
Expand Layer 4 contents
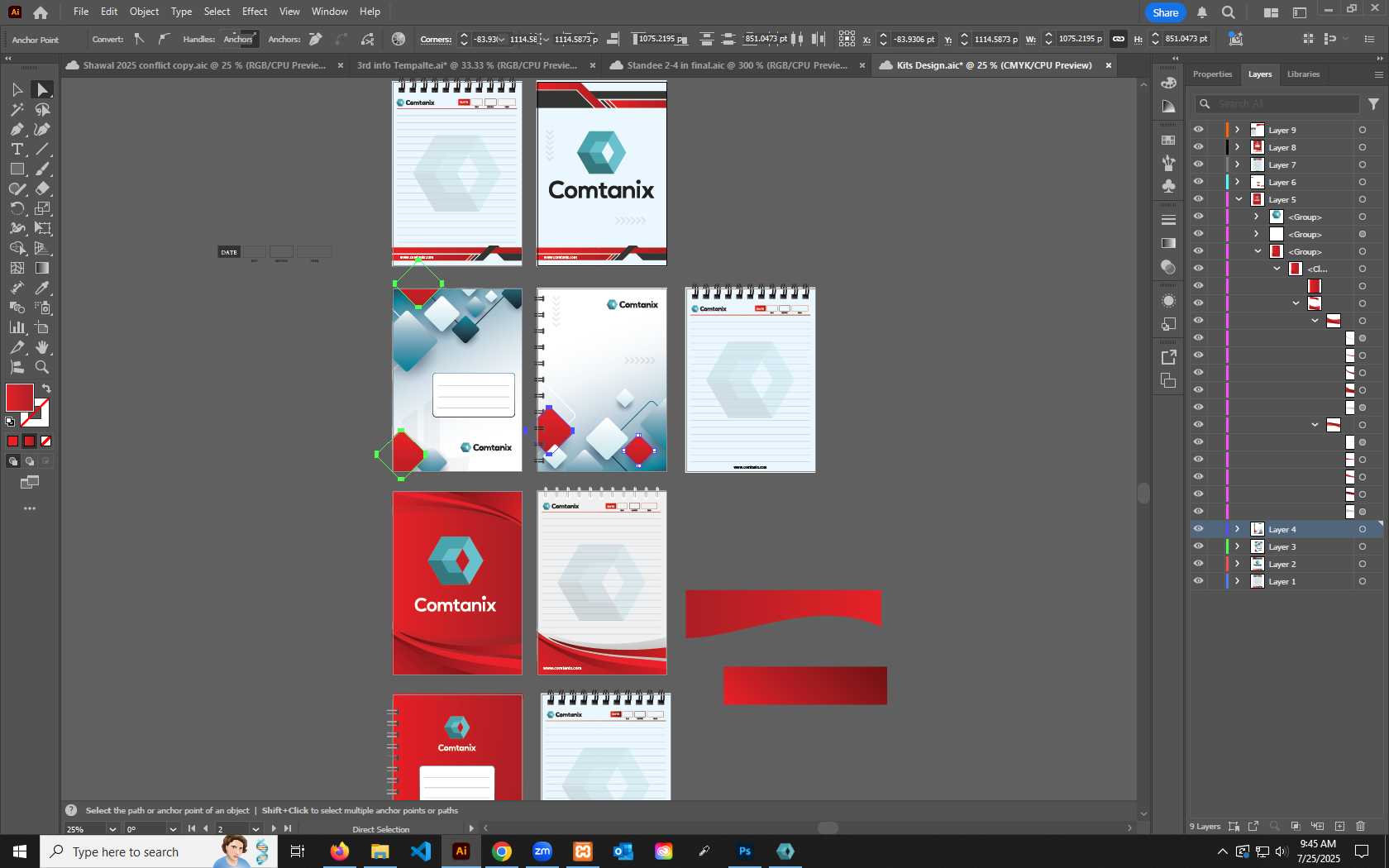(1238, 529)
